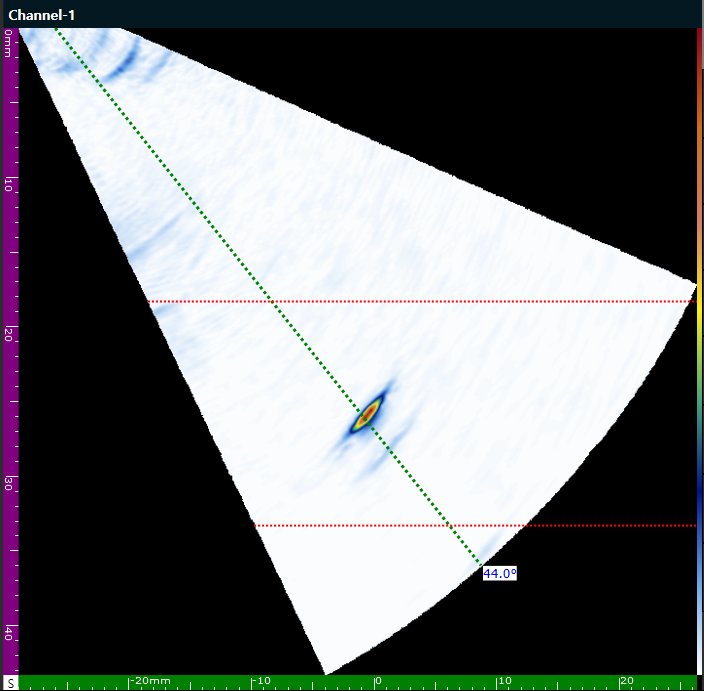Click the 0mm label on purple depth ruler

click(x=8, y=44)
